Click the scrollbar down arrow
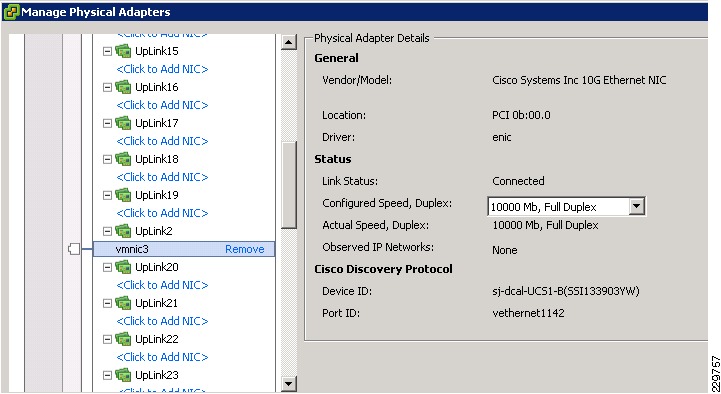Viewport: 721px width, 394px height. (289, 383)
